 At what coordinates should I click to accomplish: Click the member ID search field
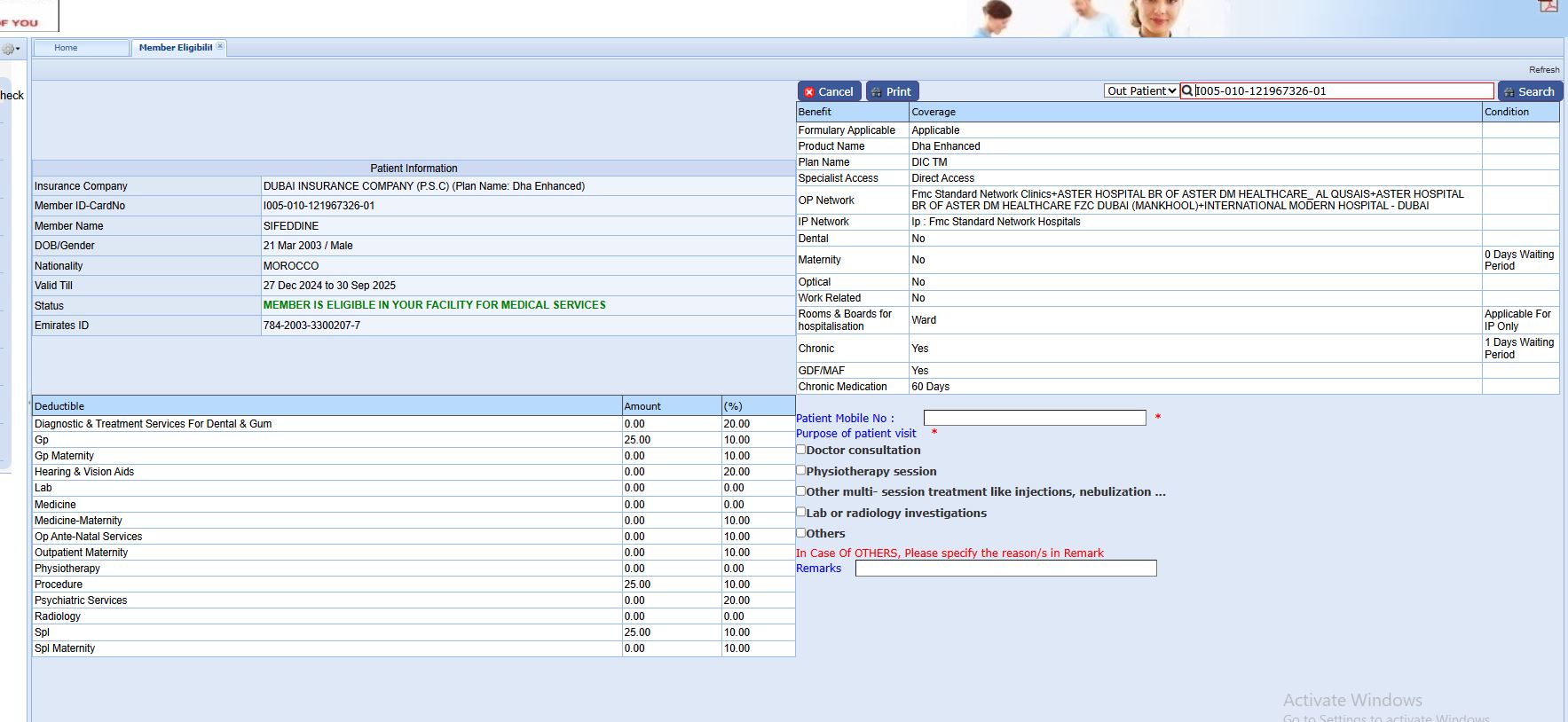pos(1343,90)
